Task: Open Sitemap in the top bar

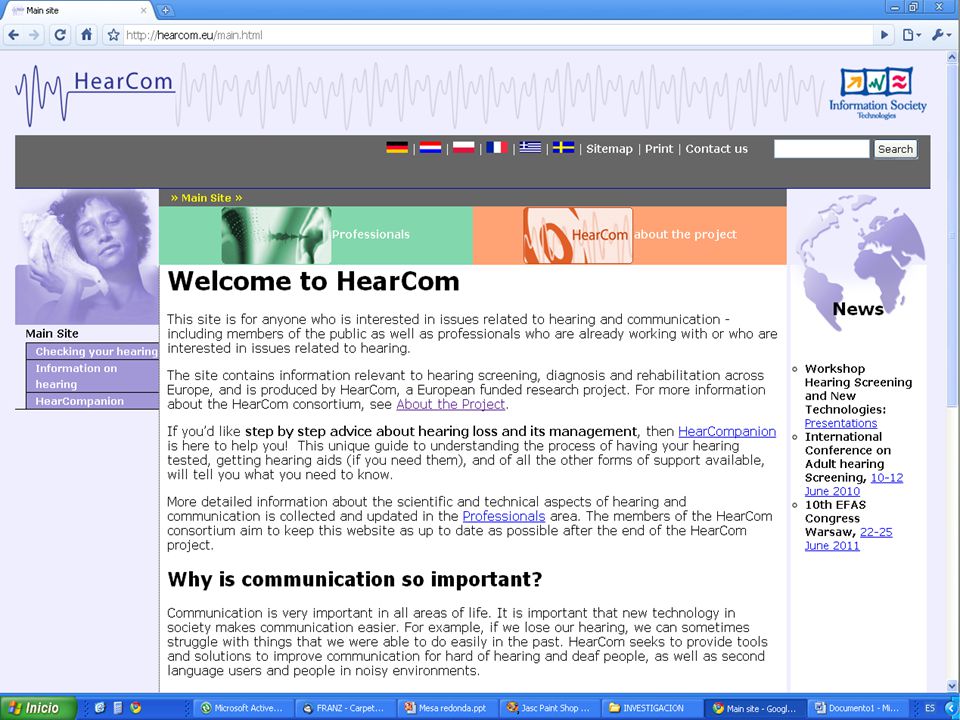Action: coord(609,149)
